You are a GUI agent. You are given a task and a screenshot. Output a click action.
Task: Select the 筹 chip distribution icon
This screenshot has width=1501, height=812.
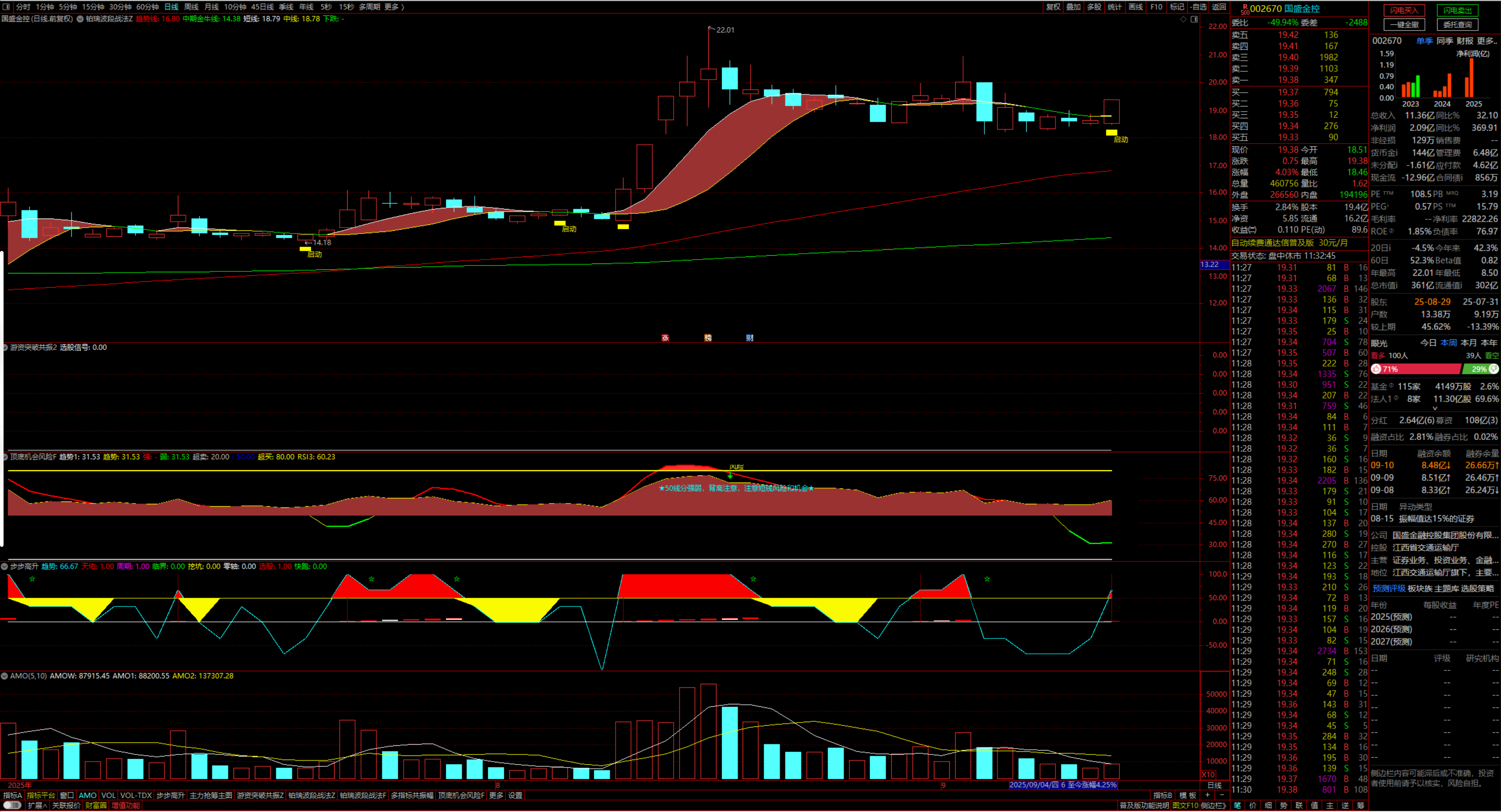pos(1361,806)
